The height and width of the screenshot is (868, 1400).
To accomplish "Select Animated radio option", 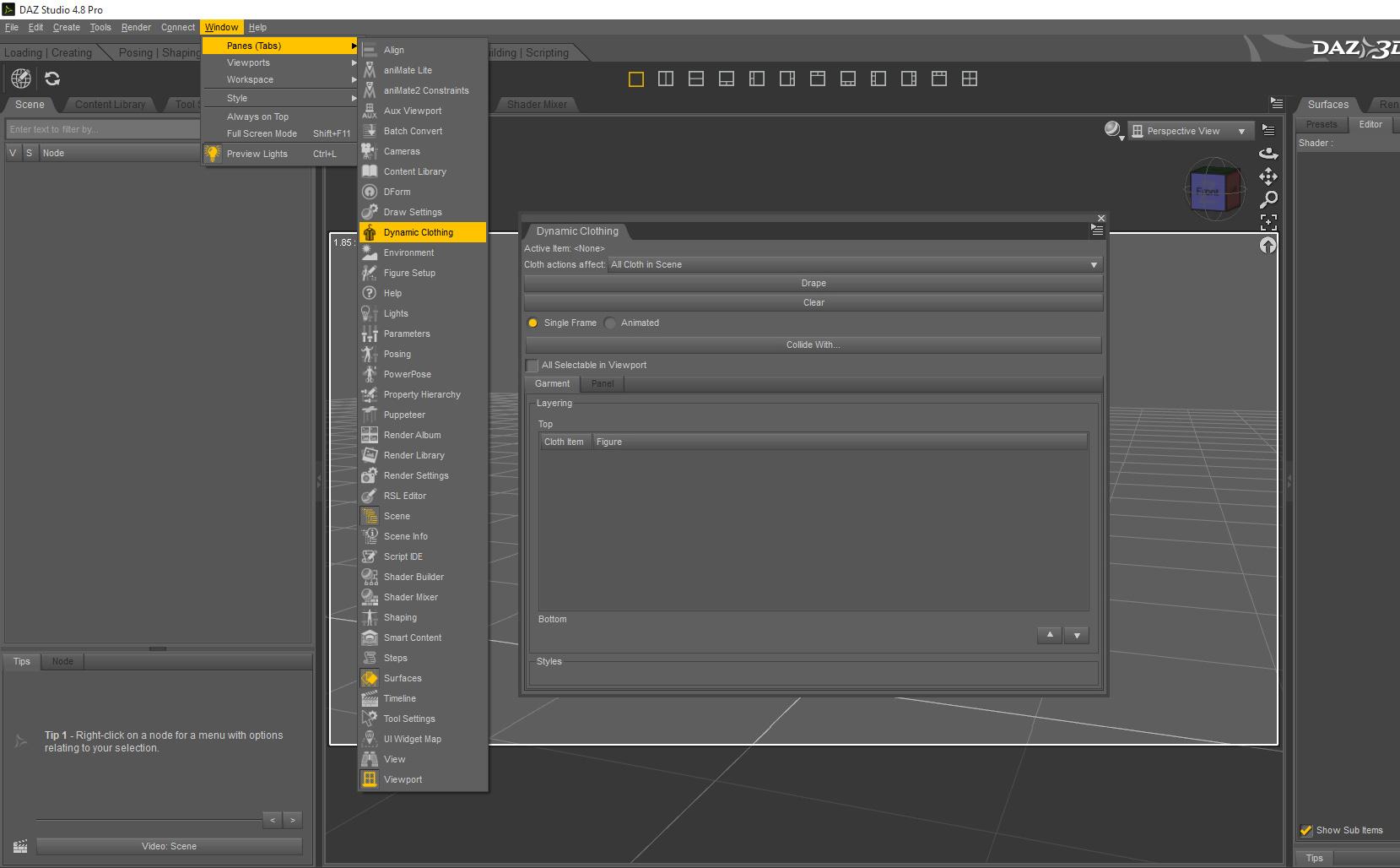I will [610, 323].
